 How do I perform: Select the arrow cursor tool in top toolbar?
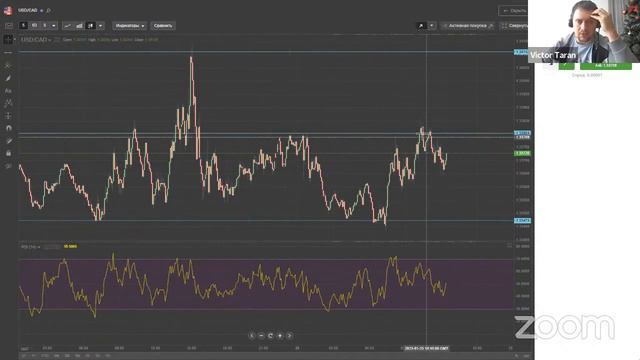[x=421, y=26]
